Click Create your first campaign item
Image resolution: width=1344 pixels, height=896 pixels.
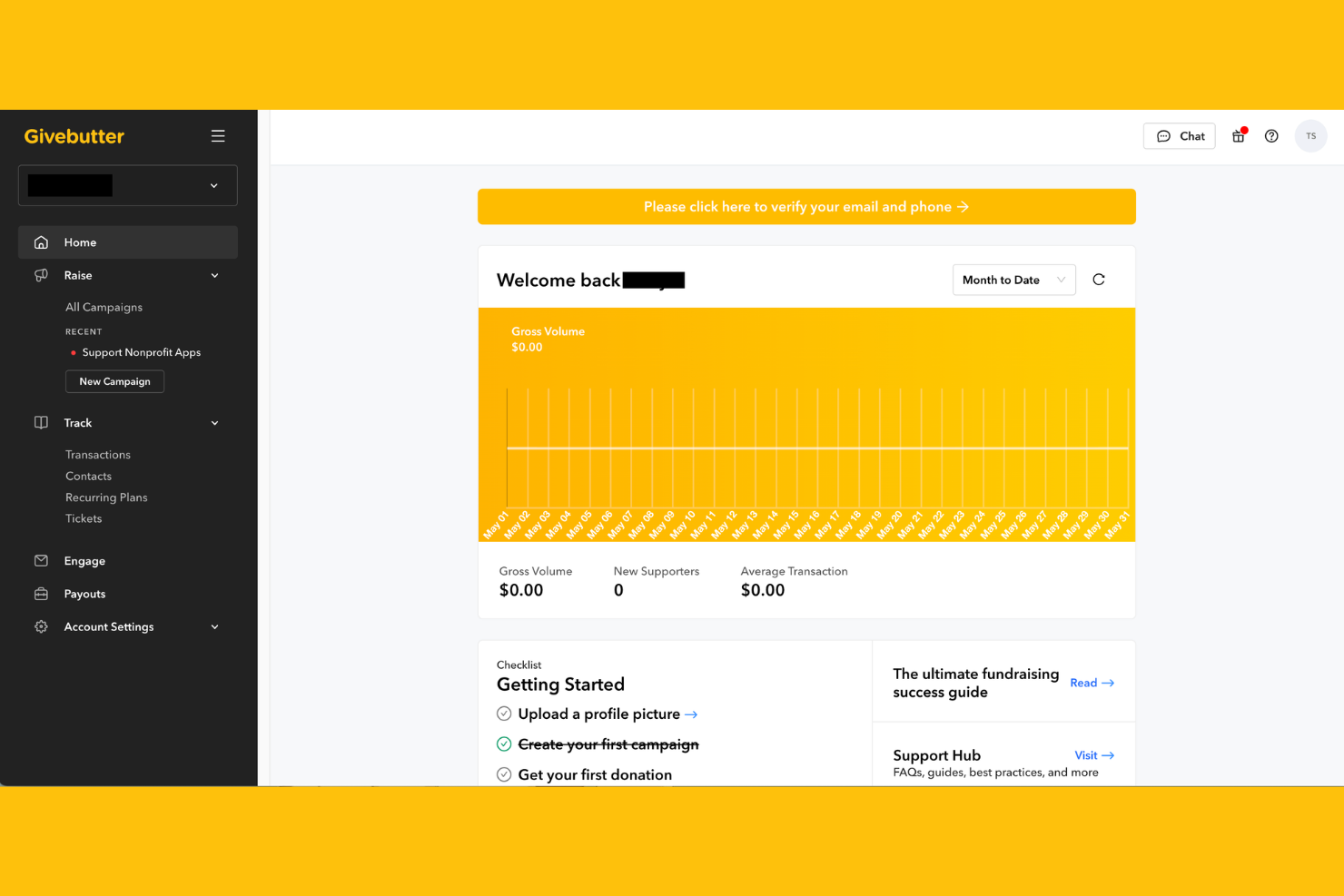[x=608, y=744]
